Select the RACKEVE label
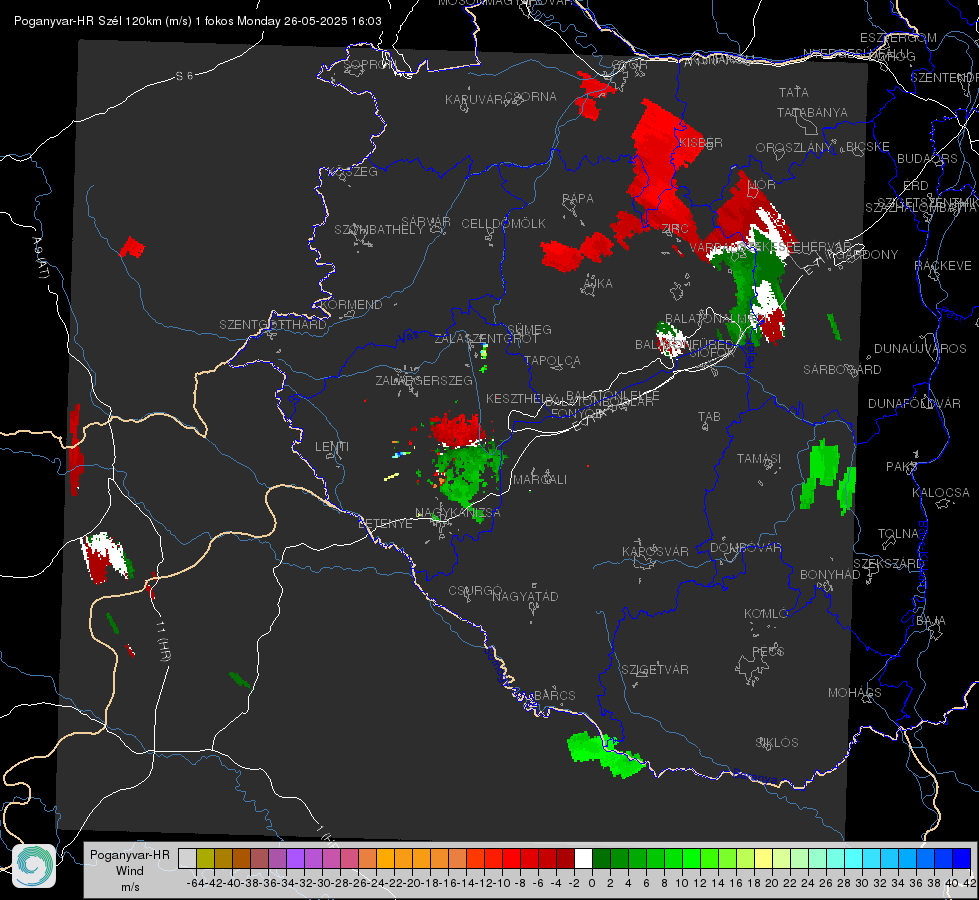The height and width of the screenshot is (900, 979). coord(943,265)
